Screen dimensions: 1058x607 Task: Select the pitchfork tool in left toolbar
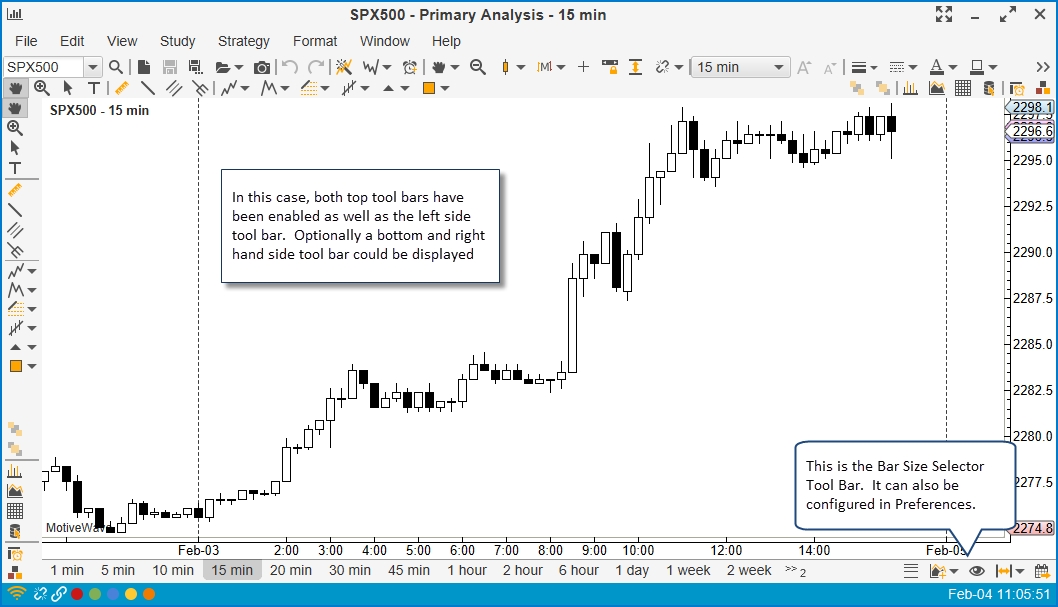click(x=15, y=250)
